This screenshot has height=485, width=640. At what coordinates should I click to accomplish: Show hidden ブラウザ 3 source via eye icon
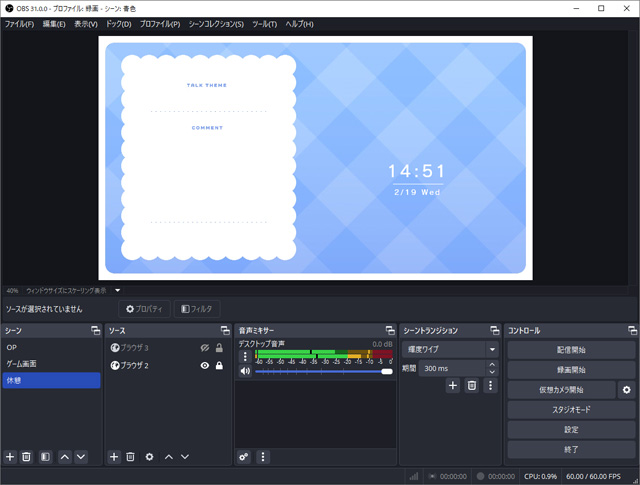[204, 348]
